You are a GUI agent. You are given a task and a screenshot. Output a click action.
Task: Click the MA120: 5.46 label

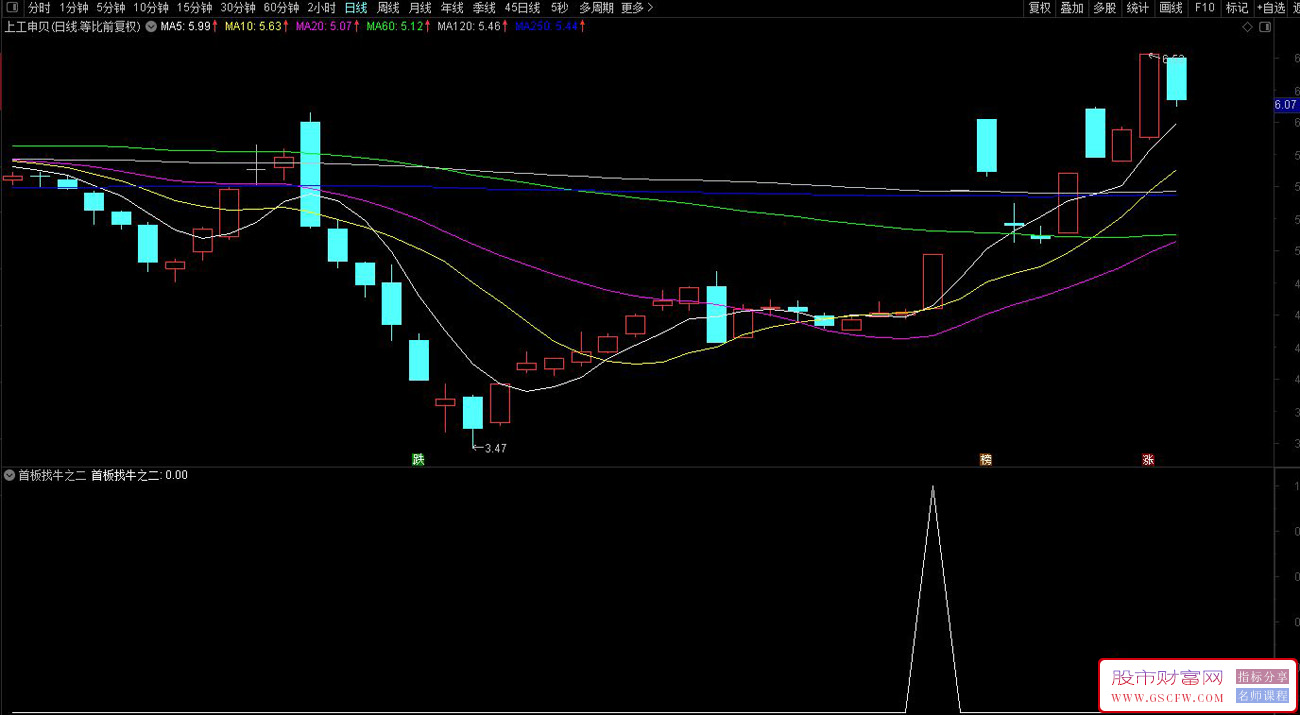pyautogui.click(x=468, y=27)
